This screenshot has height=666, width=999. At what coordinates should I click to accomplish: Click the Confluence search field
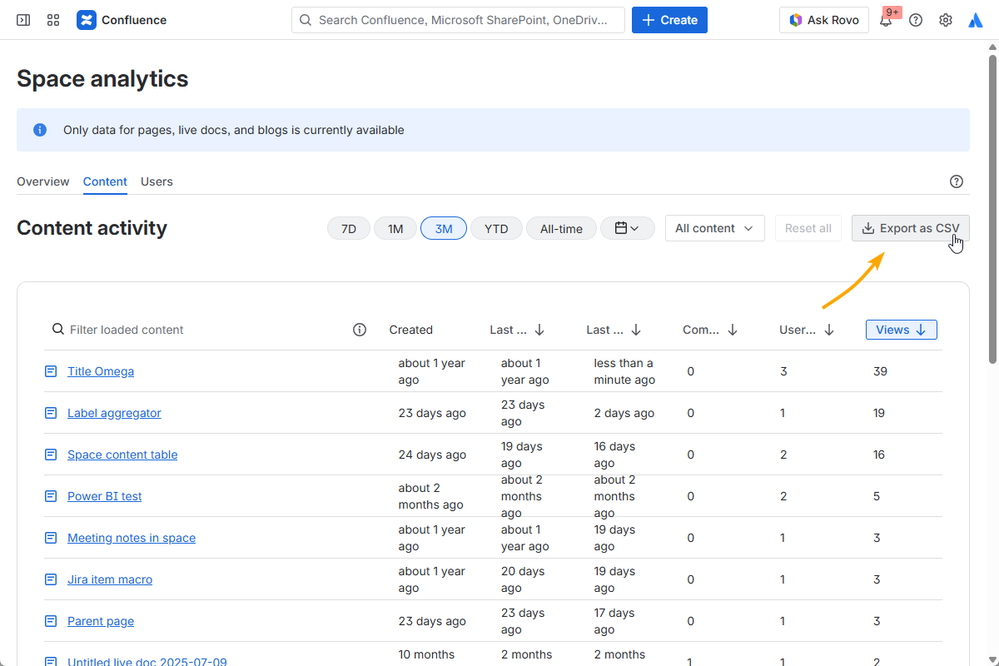458,20
